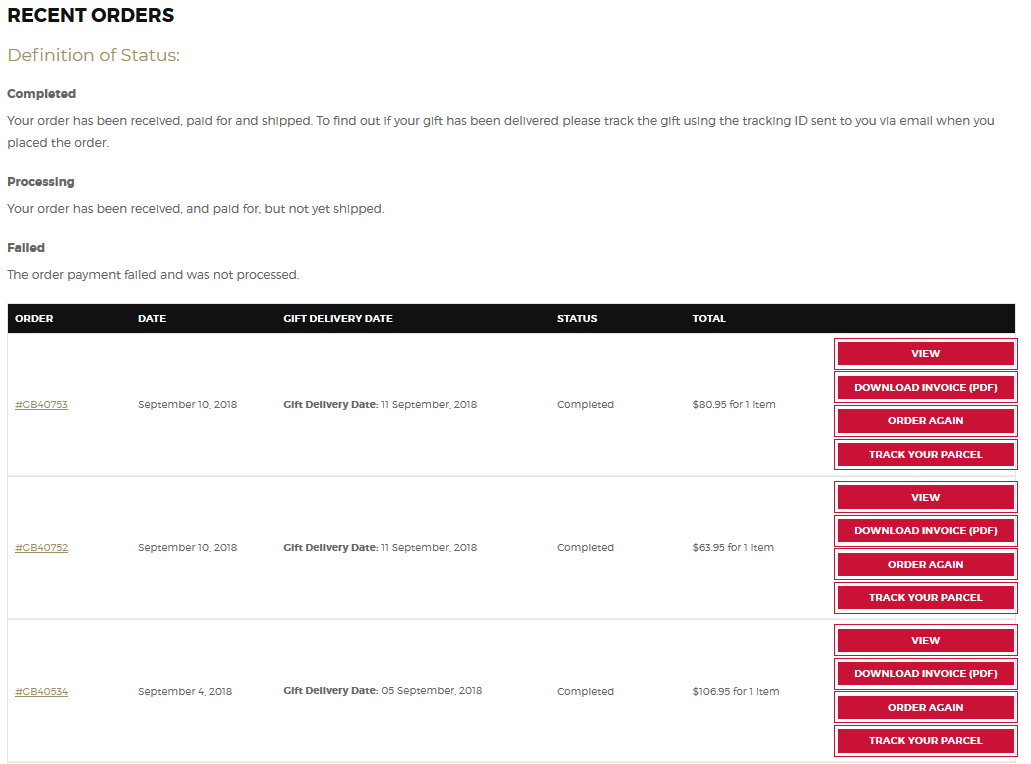1031x764 pixels.
Task: View details of order #CB40752
Action: click(925, 497)
